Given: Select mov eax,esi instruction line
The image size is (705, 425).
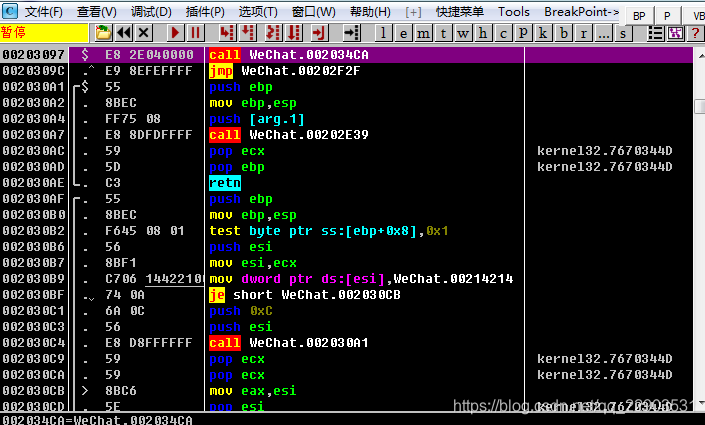Looking at the screenshot, I should pyautogui.click(x=253, y=391).
